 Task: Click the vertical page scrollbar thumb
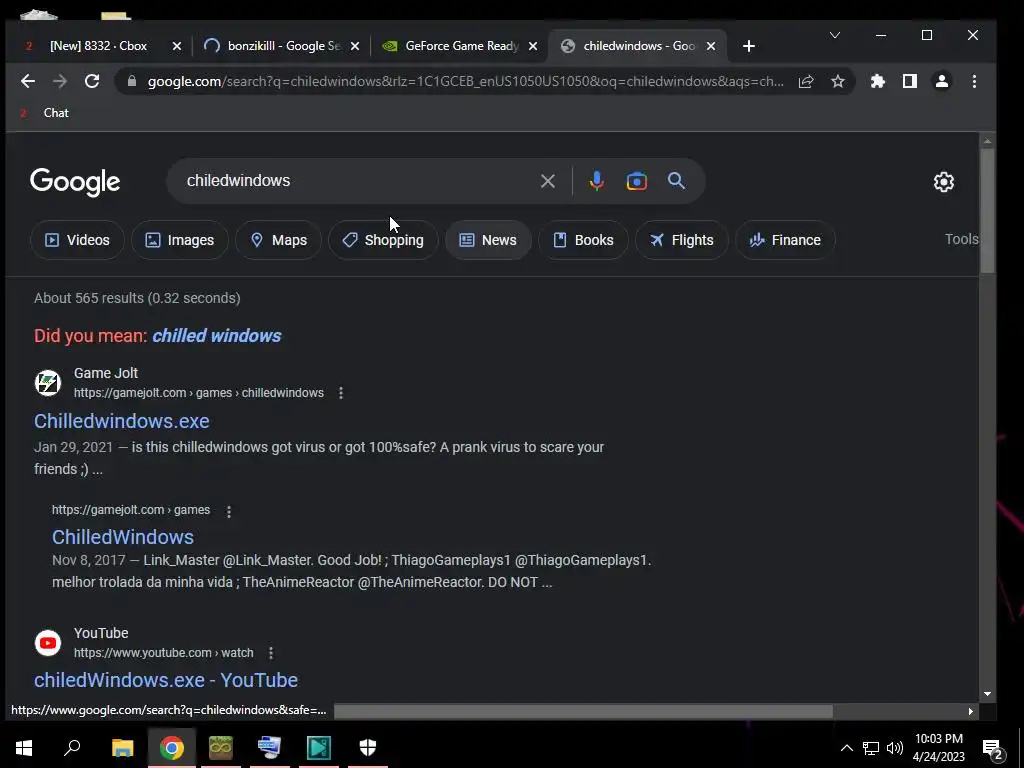(x=987, y=211)
